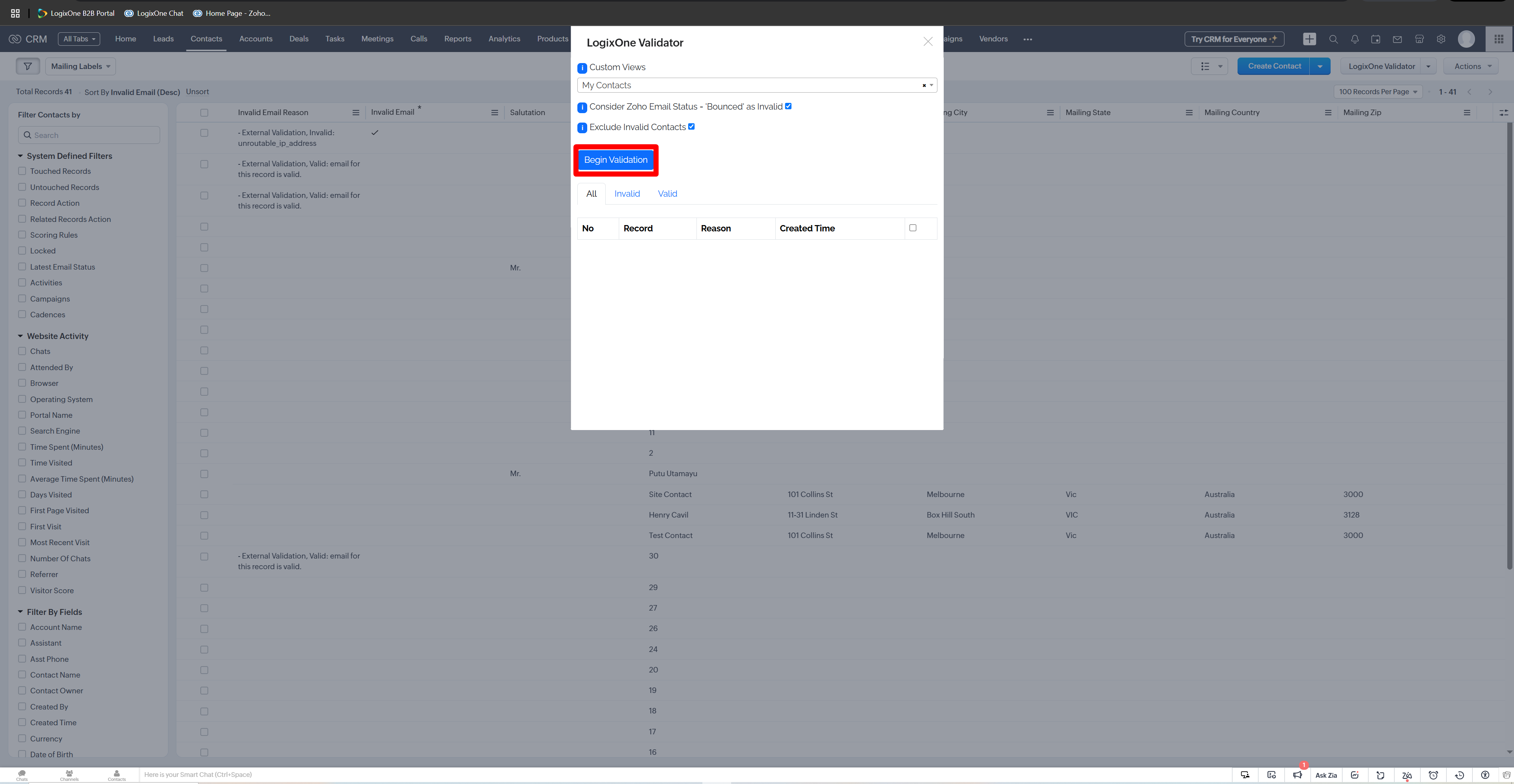Image resolution: width=1514 pixels, height=784 pixels.
Task: Go to the Accounts tab
Action: pyautogui.click(x=256, y=39)
